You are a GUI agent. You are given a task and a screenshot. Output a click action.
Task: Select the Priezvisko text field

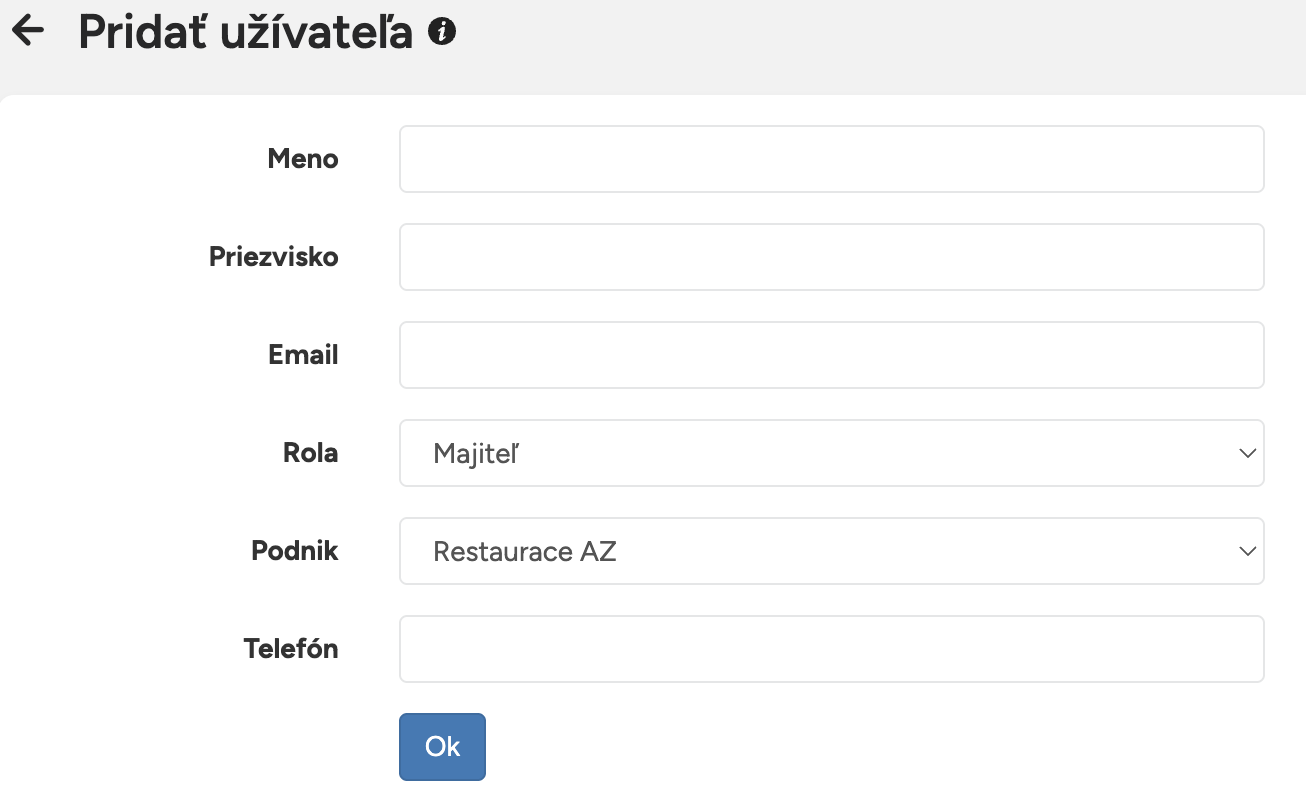832,257
